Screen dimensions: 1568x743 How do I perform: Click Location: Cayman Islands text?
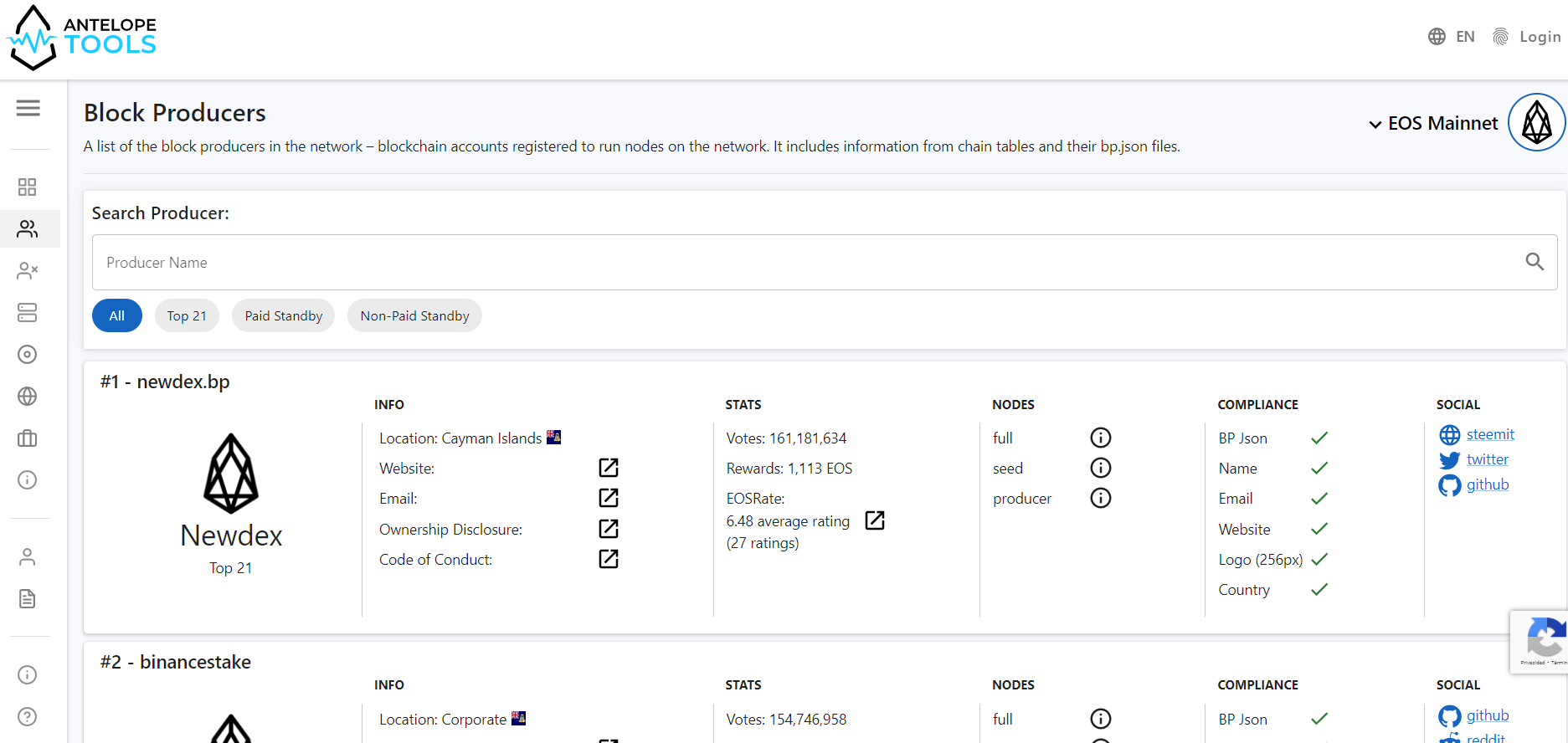point(460,438)
